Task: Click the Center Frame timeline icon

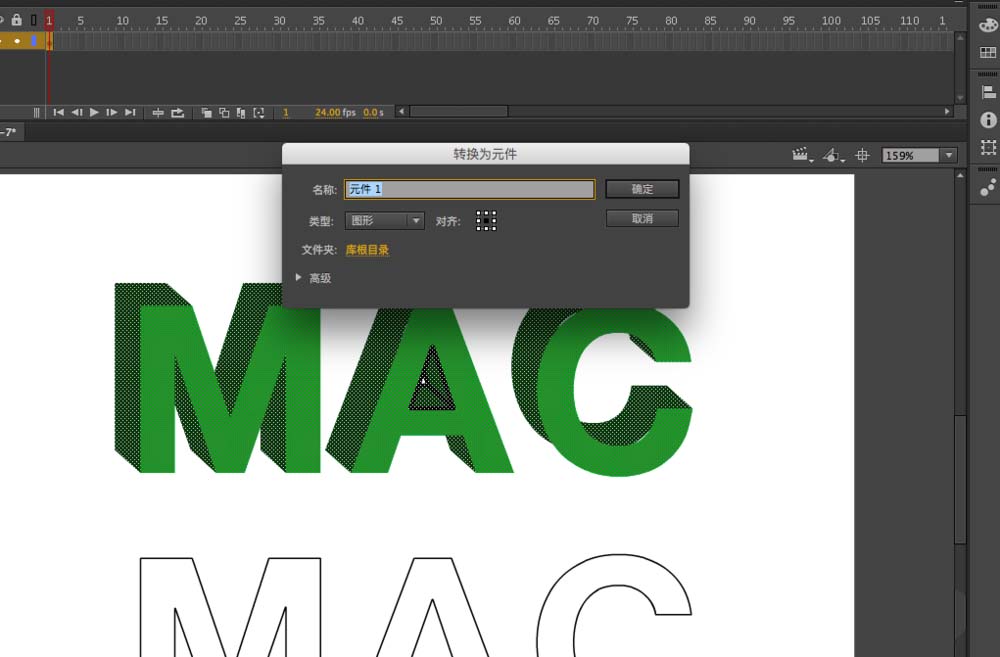Action: 158,113
